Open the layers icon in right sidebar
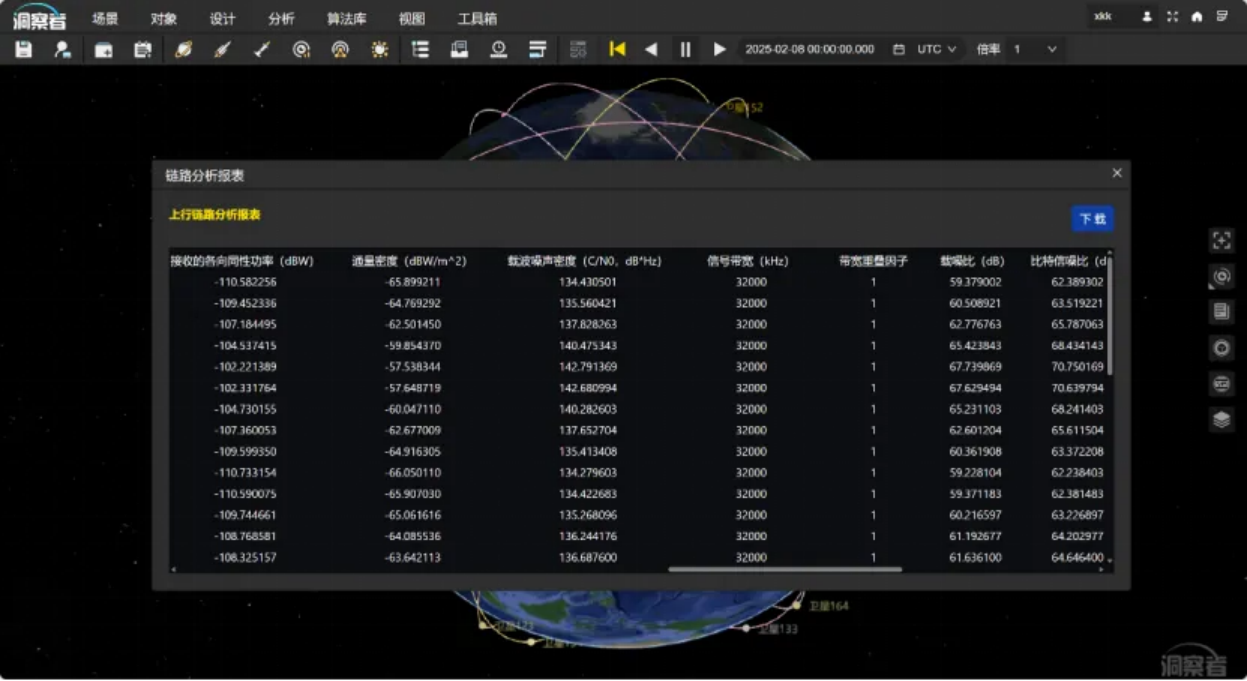Viewport: 1247px width, 681px height. coord(1221,419)
